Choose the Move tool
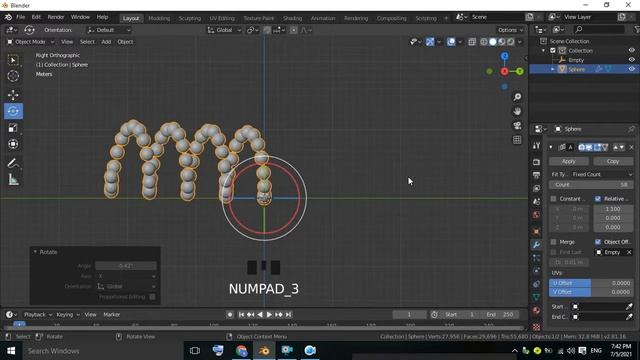 click(13, 95)
